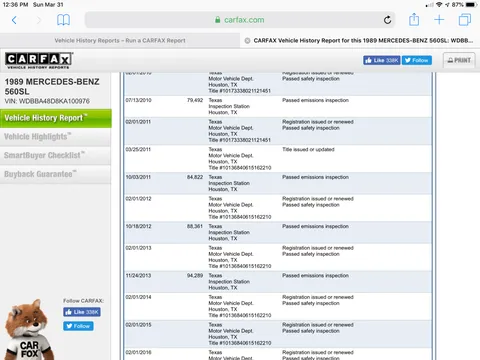
Task: Click the header Facebook Like 338K button
Action: (x=382, y=60)
